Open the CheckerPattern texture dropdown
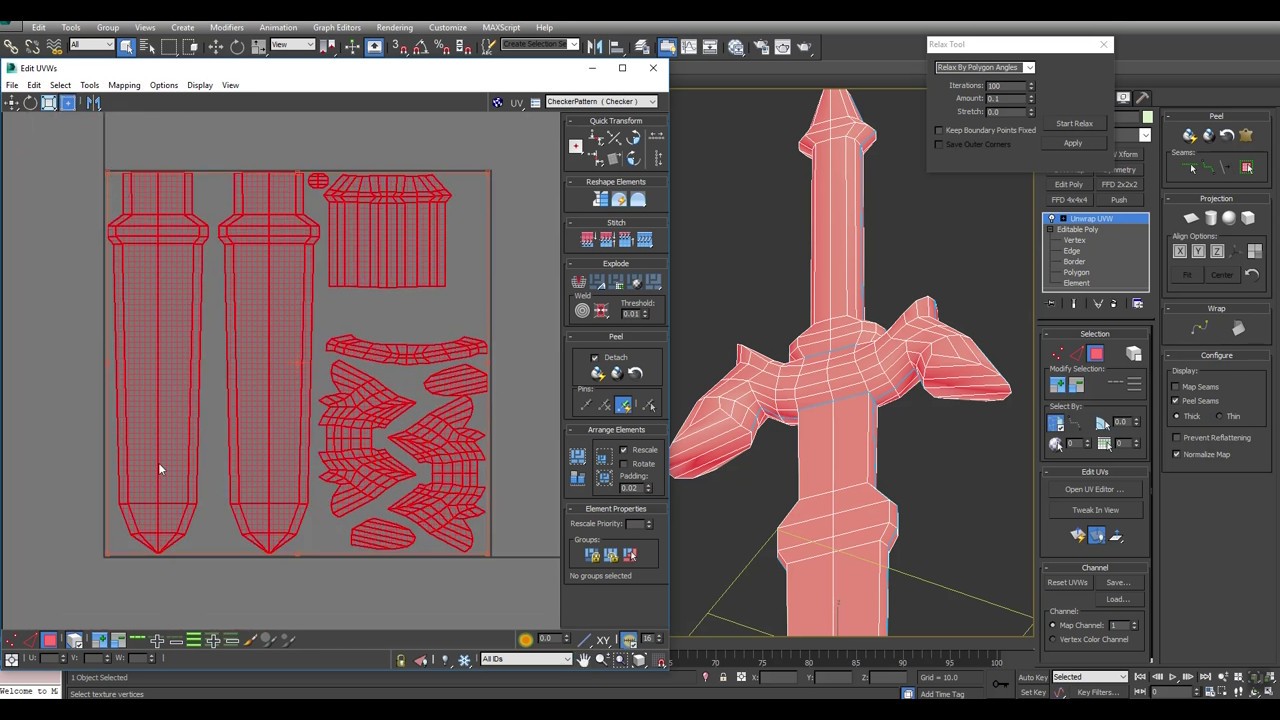The width and height of the screenshot is (1280, 720). (601, 101)
